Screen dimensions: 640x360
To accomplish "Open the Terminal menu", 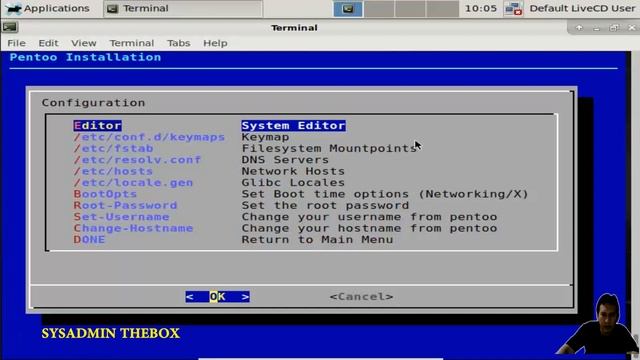I will 131,43.
